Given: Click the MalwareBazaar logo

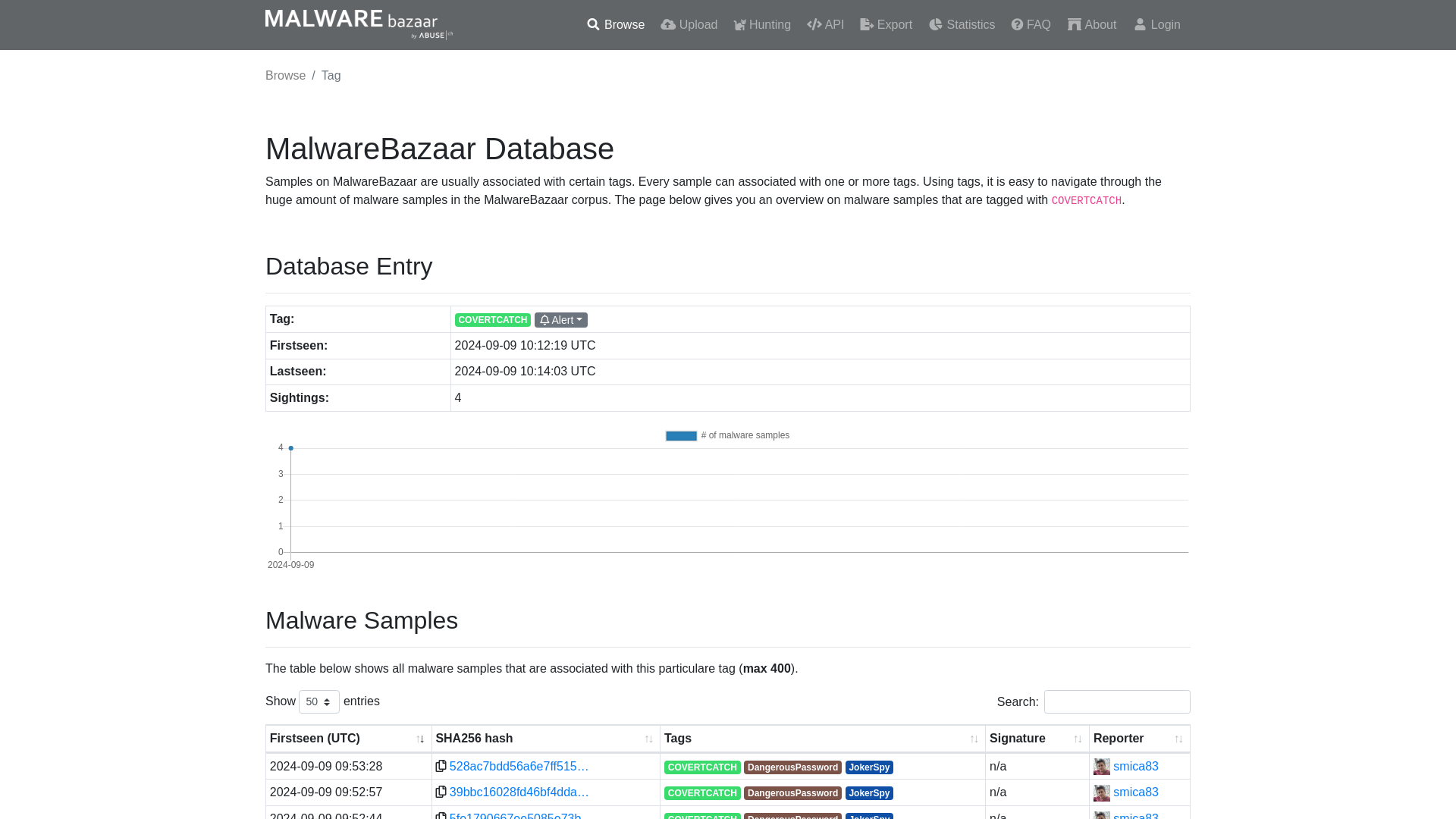Looking at the screenshot, I should pos(359,24).
